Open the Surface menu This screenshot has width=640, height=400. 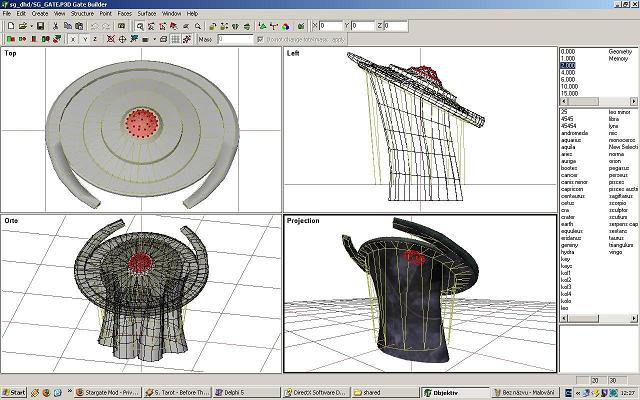147,13
